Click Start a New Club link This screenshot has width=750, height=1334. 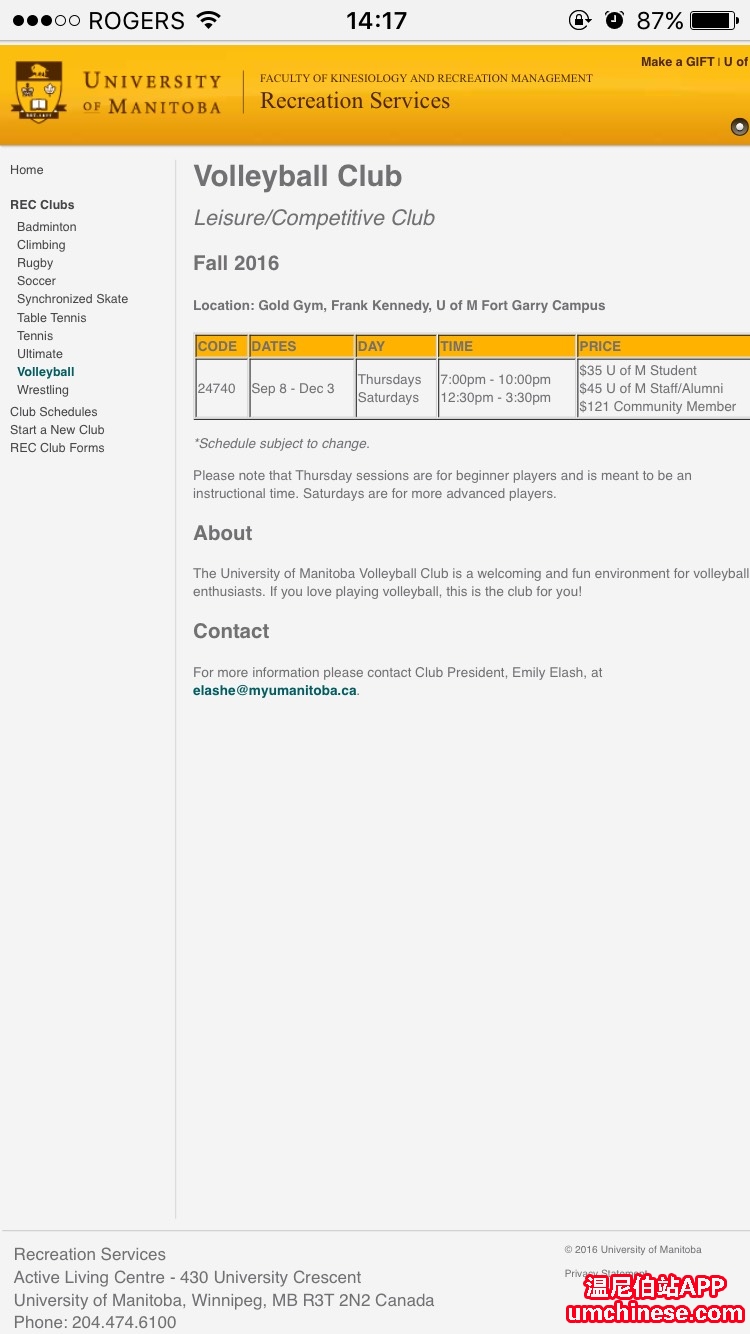(57, 430)
